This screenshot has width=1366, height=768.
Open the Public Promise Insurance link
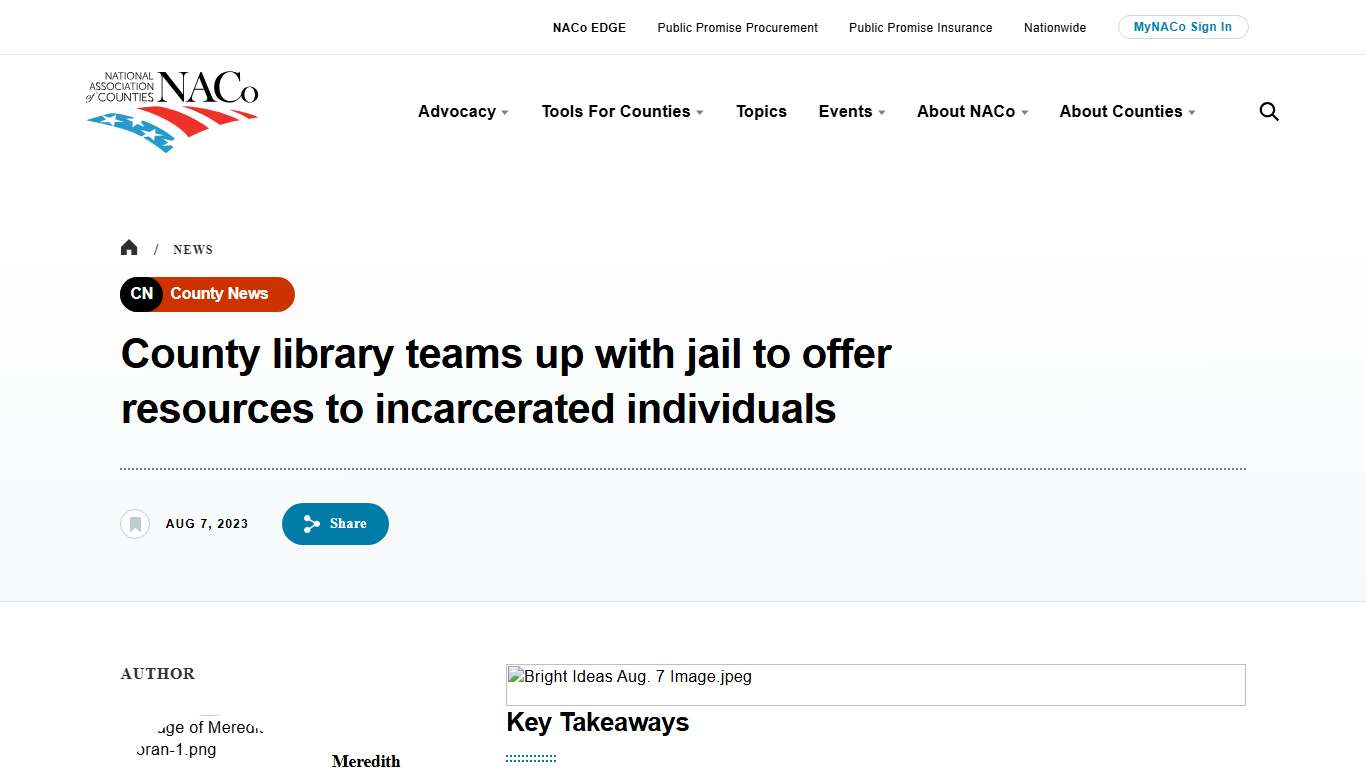click(x=920, y=27)
